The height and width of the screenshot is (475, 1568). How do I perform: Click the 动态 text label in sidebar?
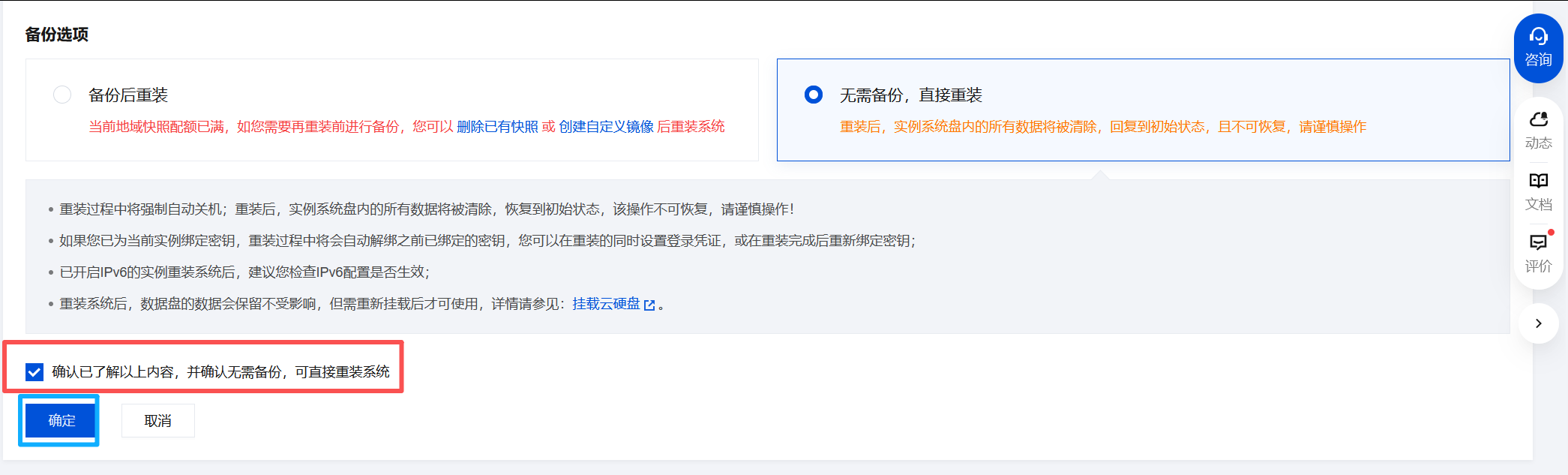click(1538, 143)
